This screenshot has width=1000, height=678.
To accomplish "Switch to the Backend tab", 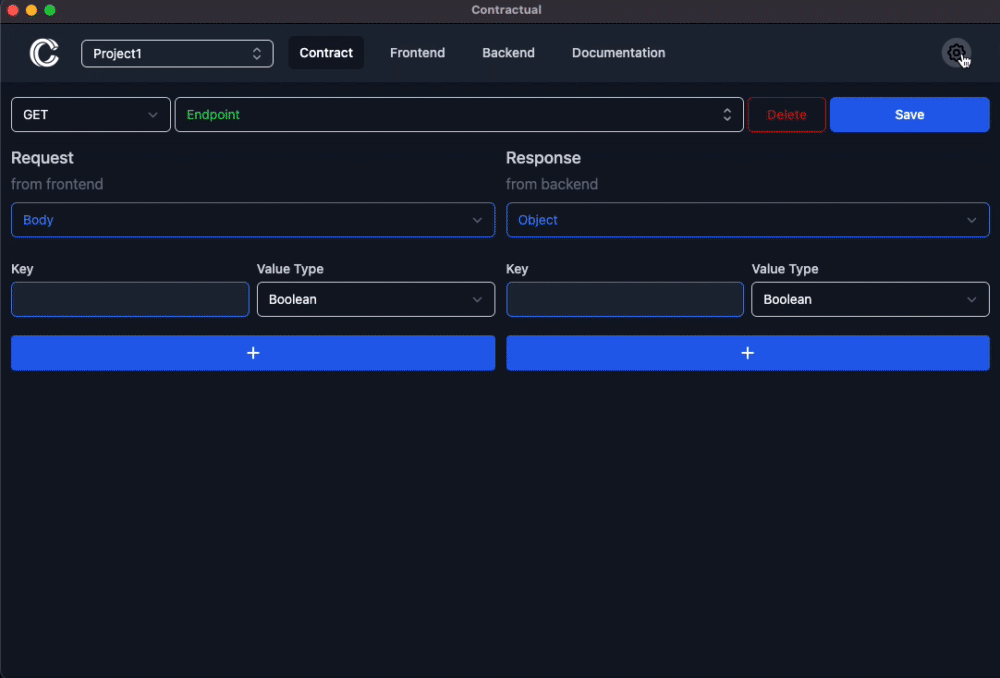I will [x=508, y=53].
